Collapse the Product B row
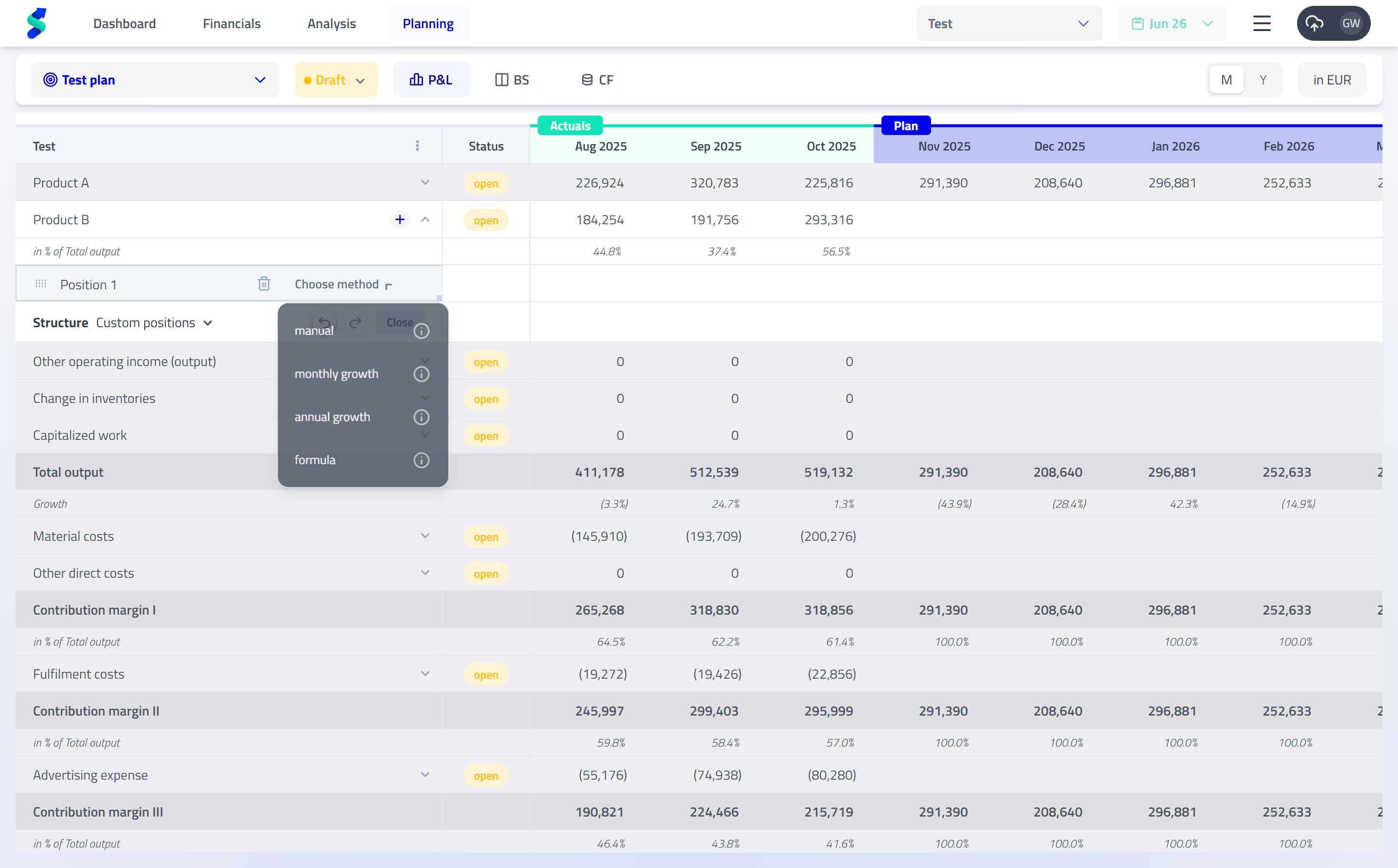 point(425,219)
